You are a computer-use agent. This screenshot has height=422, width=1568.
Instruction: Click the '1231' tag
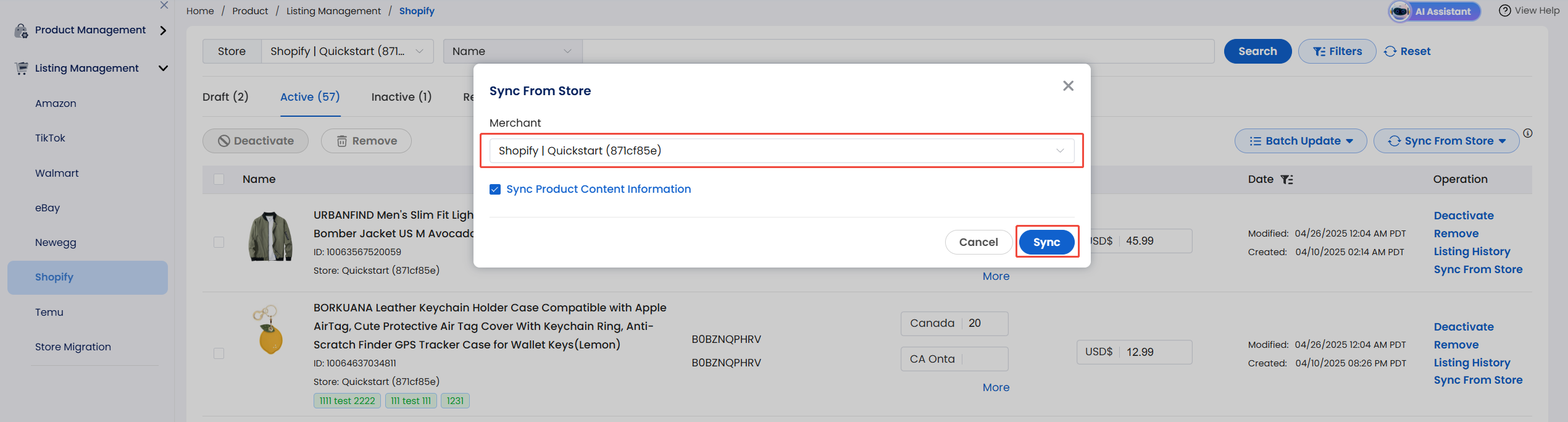(x=455, y=401)
